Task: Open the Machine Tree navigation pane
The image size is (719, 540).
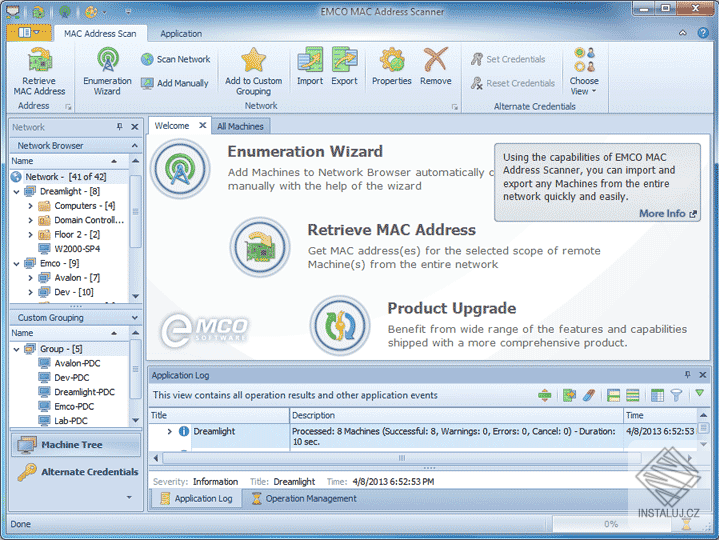Action: [x=75, y=445]
